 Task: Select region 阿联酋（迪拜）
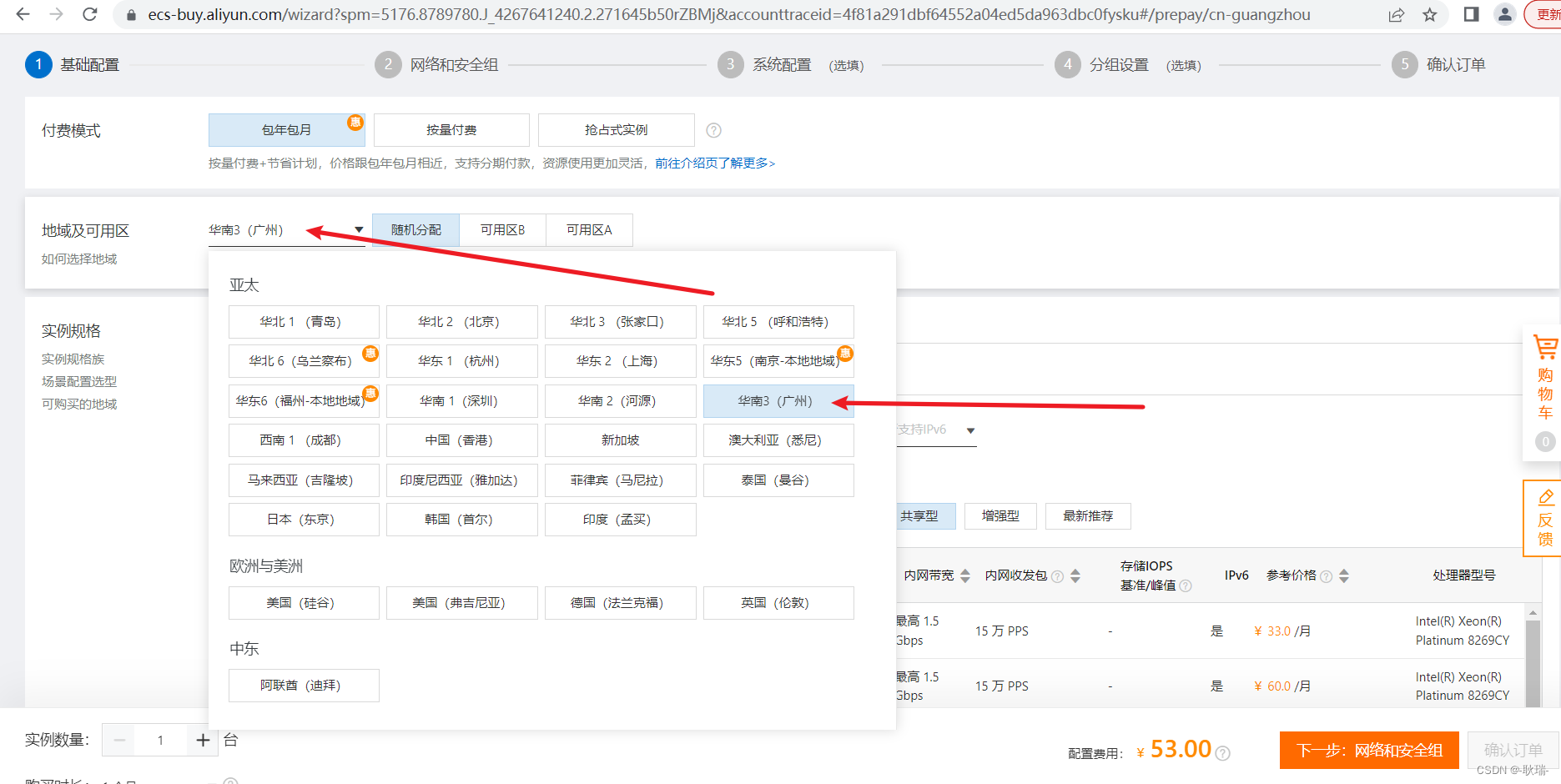point(304,686)
